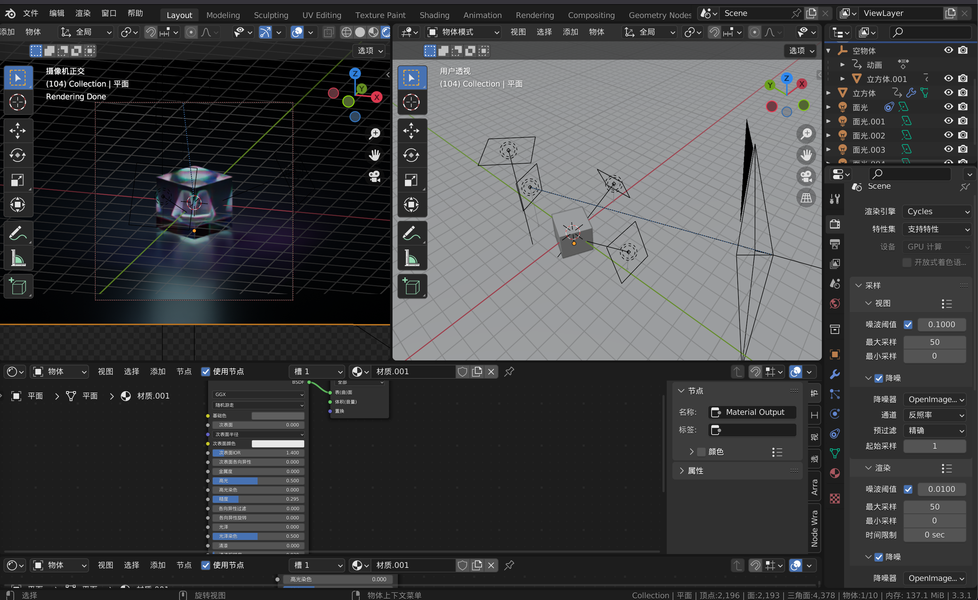Open the Modifier properties tab

coord(835,374)
